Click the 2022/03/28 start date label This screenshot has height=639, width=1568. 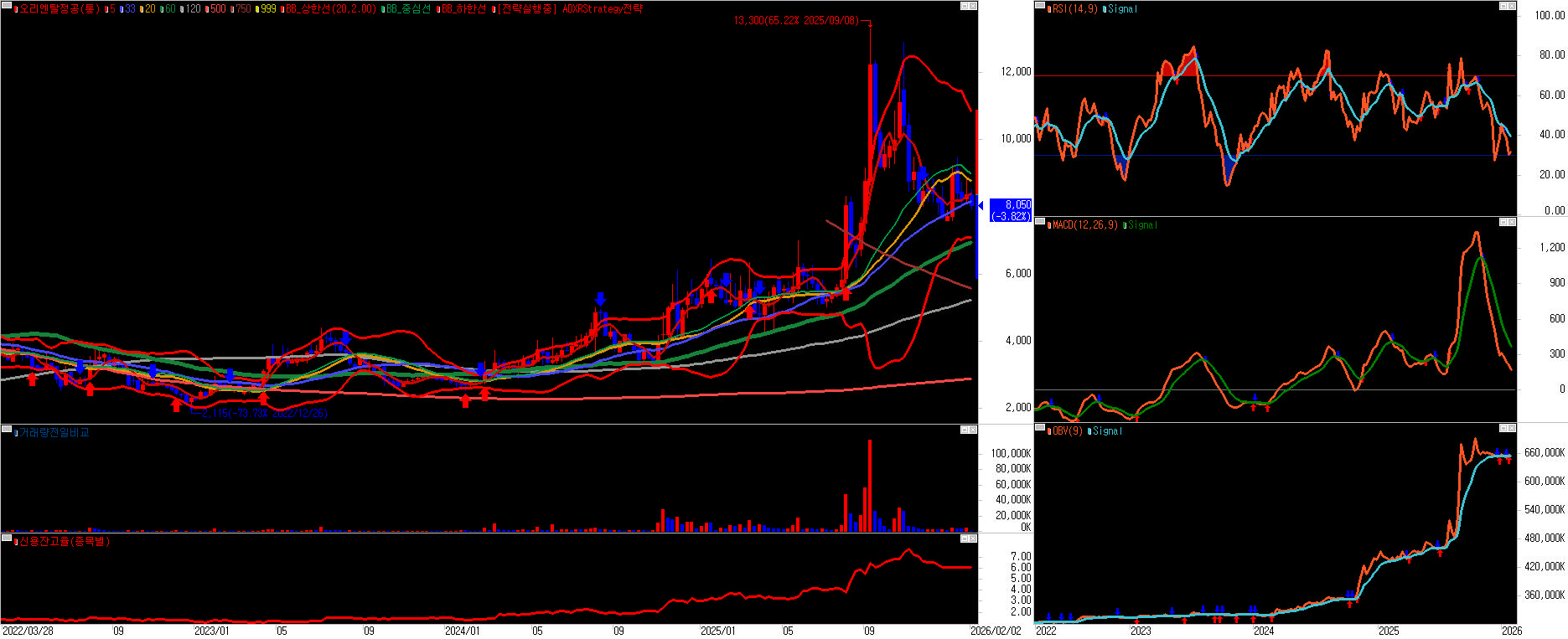[28, 631]
